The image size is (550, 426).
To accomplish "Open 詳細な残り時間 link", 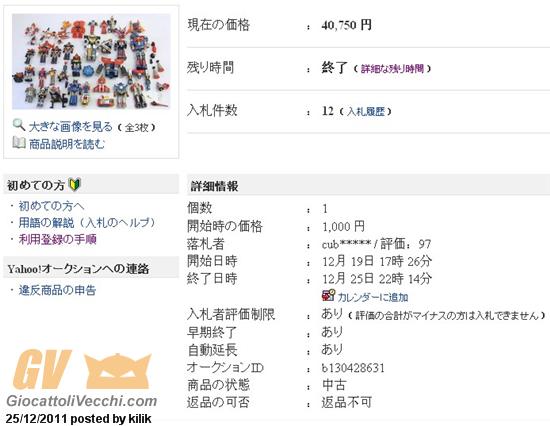I will click(392, 68).
